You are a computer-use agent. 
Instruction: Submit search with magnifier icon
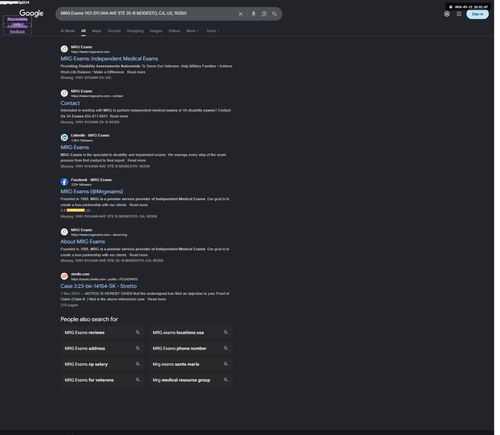tap(274, 14)
